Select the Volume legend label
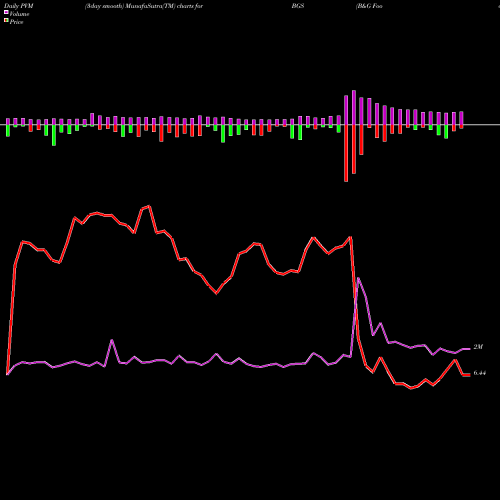 click(19, 14)
